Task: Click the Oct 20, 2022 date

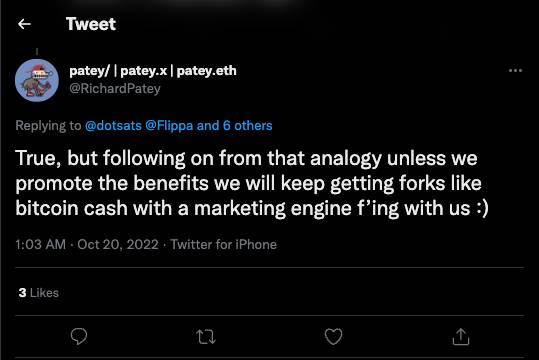Action: (x=118, y=244)
